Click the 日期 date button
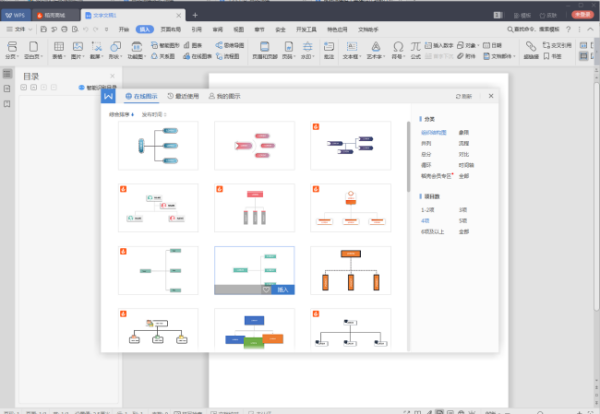Screen dimensions: 600x414 click(x=492, y=45)
